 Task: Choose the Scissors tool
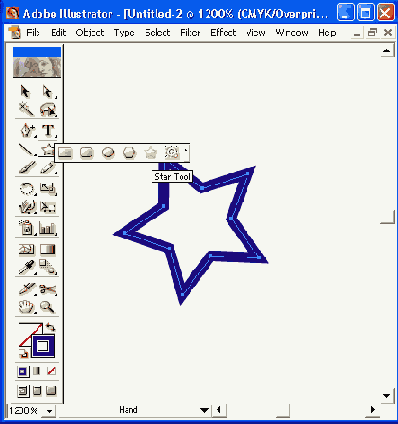click(x=48, y=288)
